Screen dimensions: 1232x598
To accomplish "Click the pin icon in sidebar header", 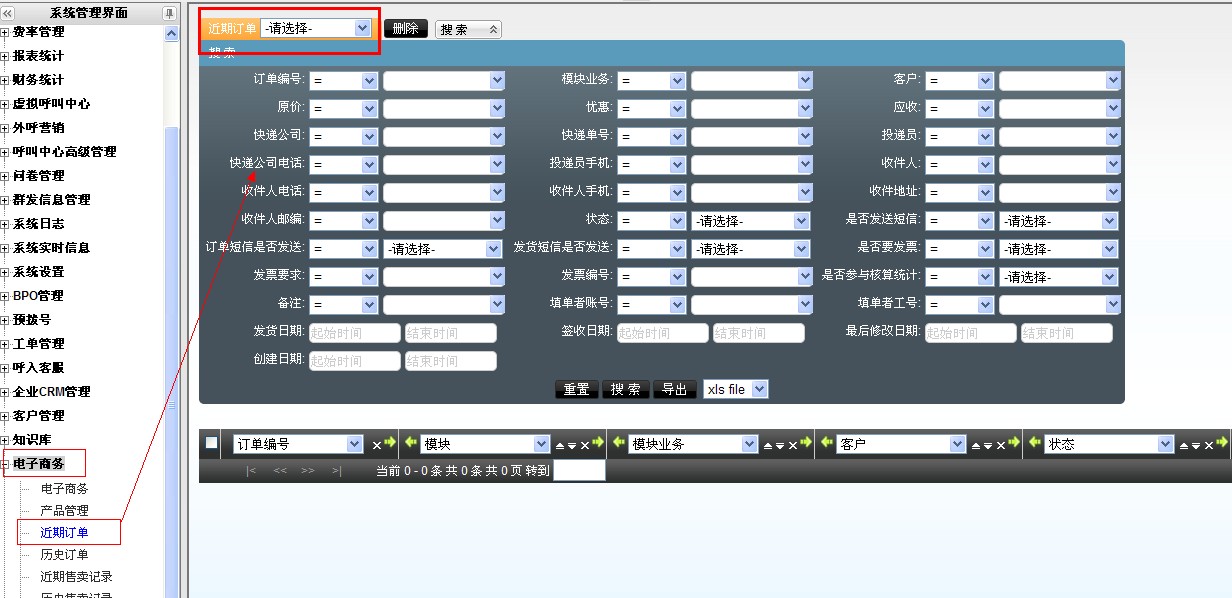I will [169, 13].
